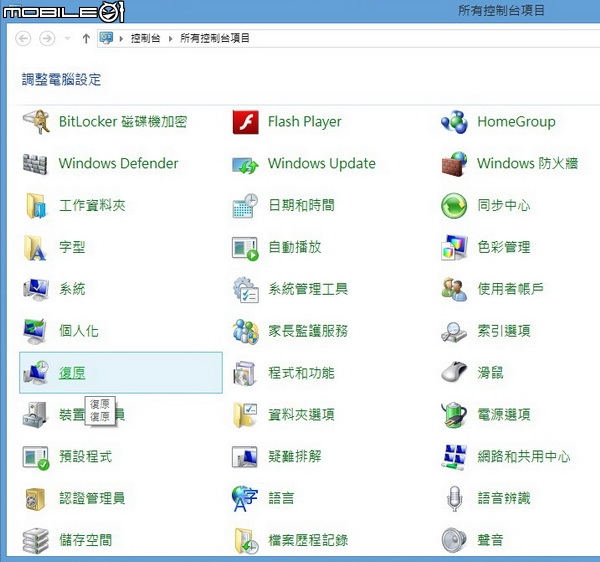Click the 復原 link text
600x562 pixels.
(x=72, y=373)
